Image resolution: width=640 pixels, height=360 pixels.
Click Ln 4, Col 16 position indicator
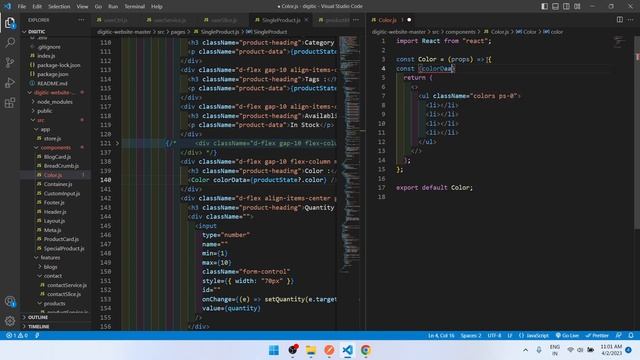click(x=441, y=336)
